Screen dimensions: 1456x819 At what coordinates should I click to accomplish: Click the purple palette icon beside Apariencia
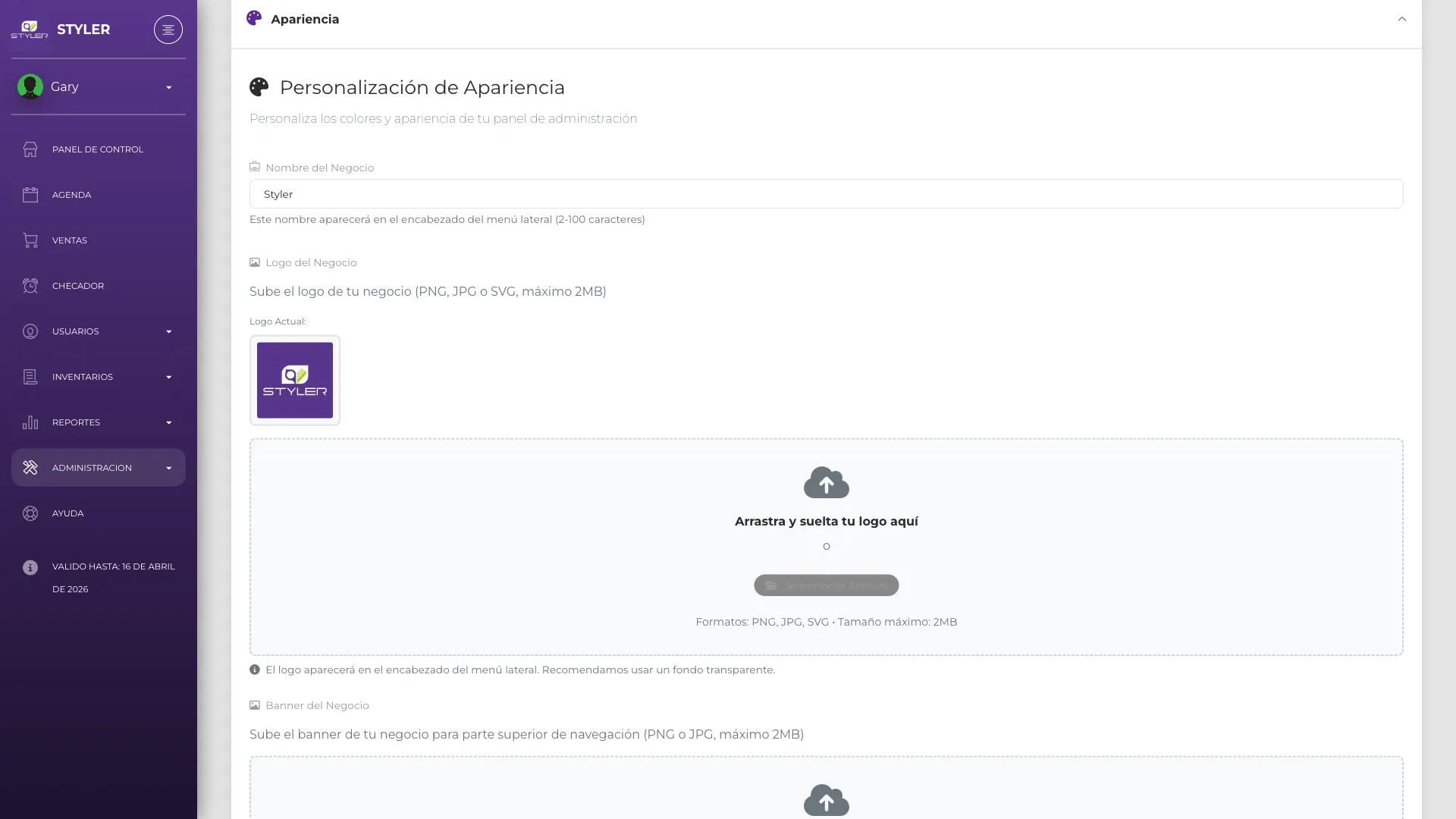click(254, 18)
